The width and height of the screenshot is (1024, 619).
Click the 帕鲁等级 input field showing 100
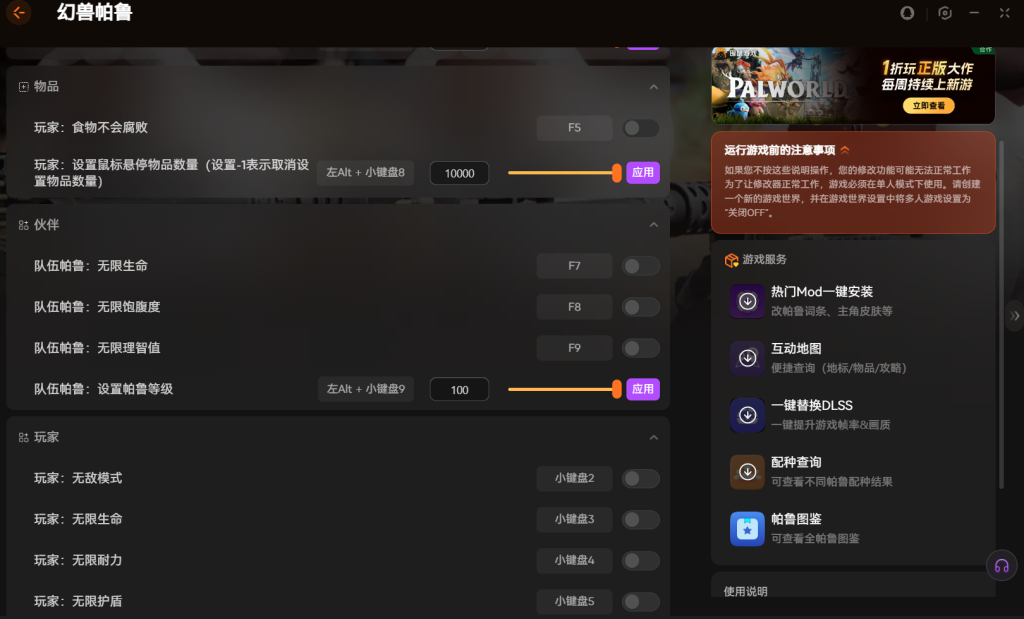459,389
